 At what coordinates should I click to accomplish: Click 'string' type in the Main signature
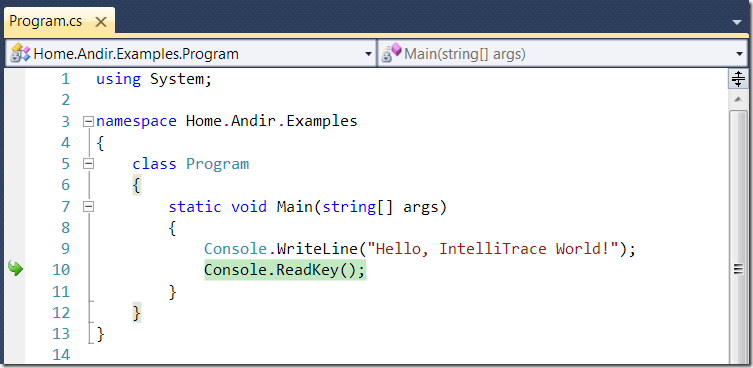click(x=349, y=207)
